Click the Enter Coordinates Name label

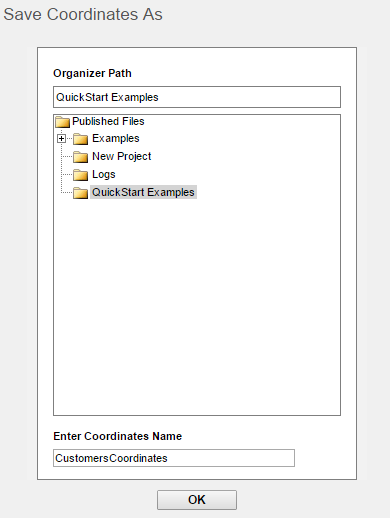click(x=118, y=436)
